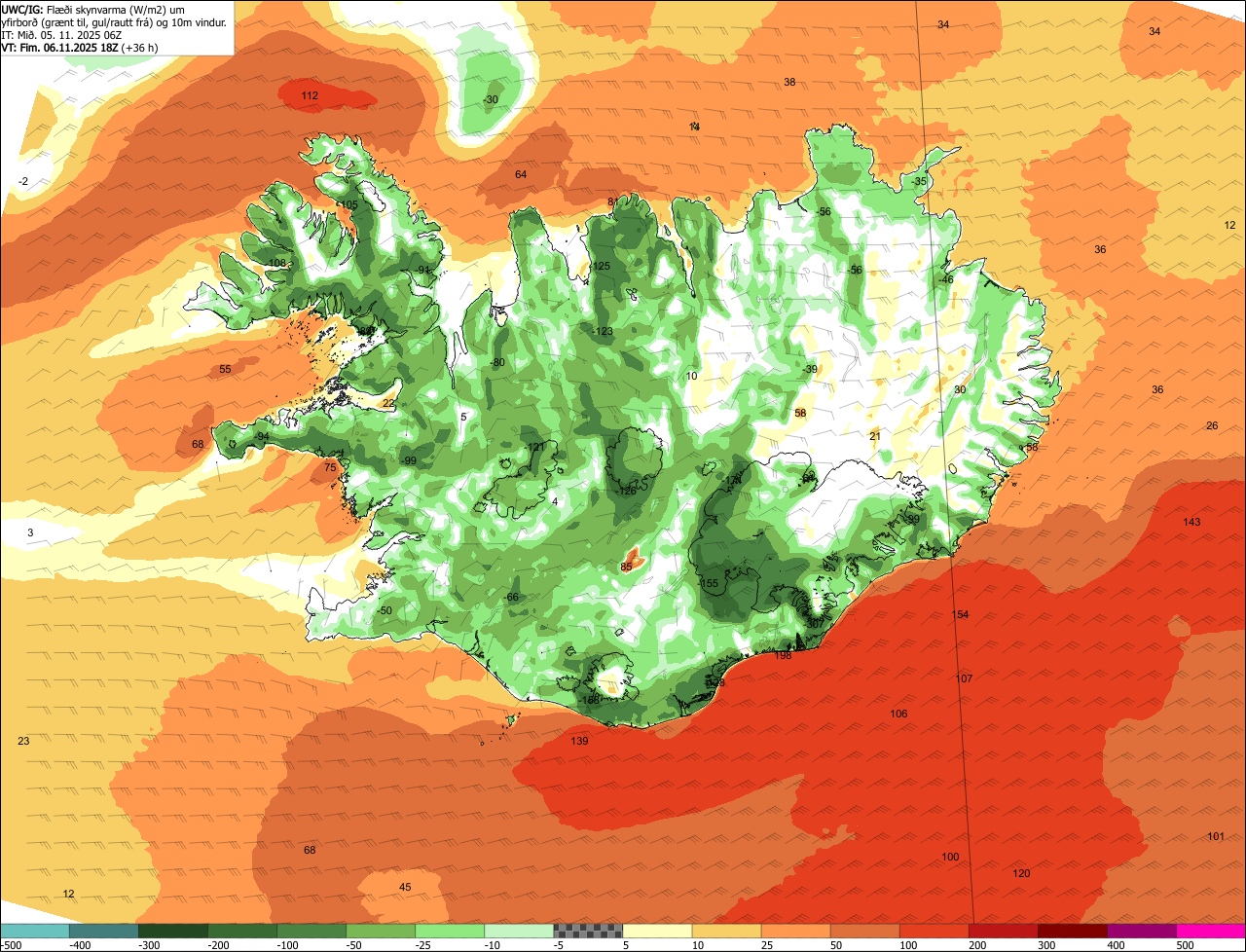Click map value -66 in south Iceland

[x=510, y=597]
